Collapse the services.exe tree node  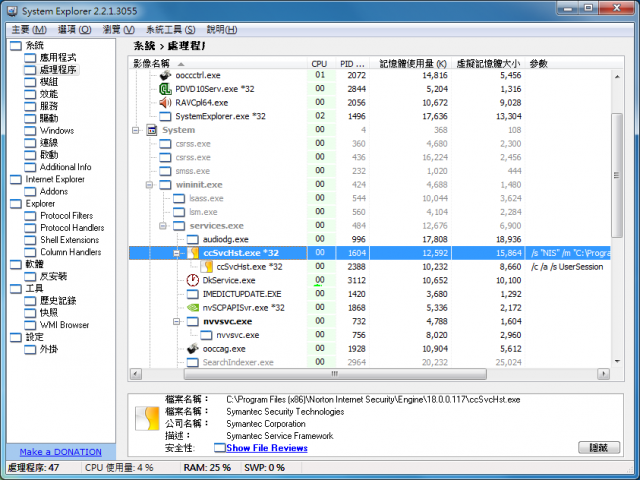click(x=163, y=226)
